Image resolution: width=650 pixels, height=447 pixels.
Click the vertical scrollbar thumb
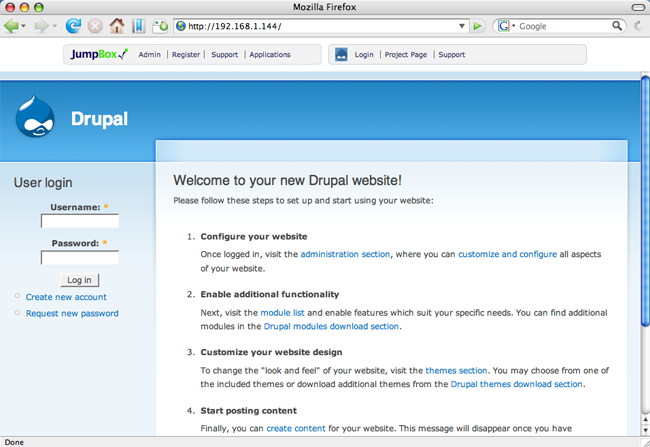pos(645,201)
